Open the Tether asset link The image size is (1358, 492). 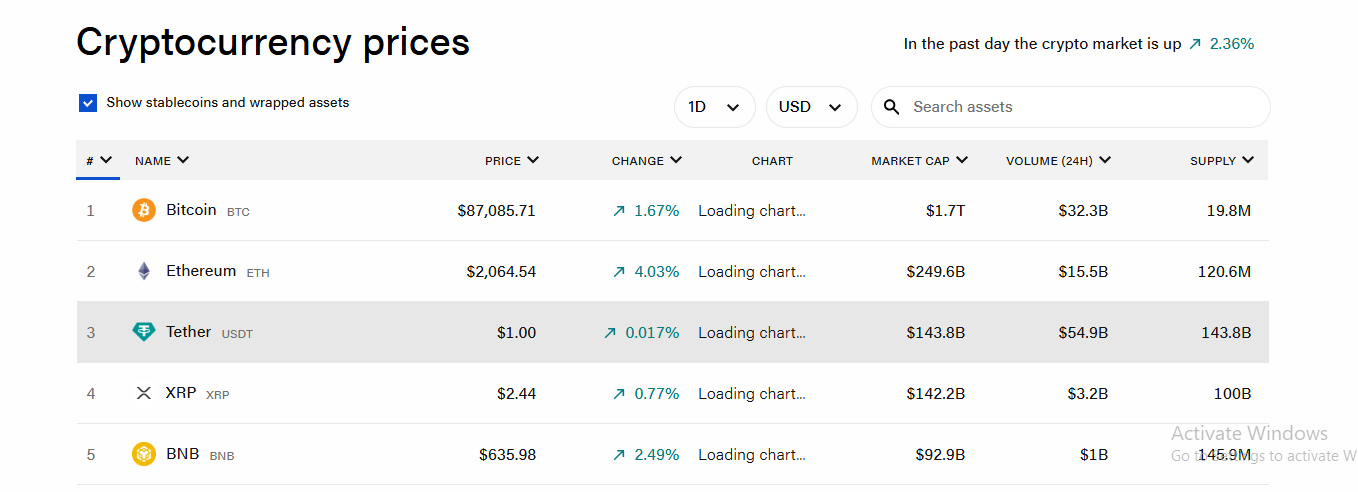pos(189,332)
